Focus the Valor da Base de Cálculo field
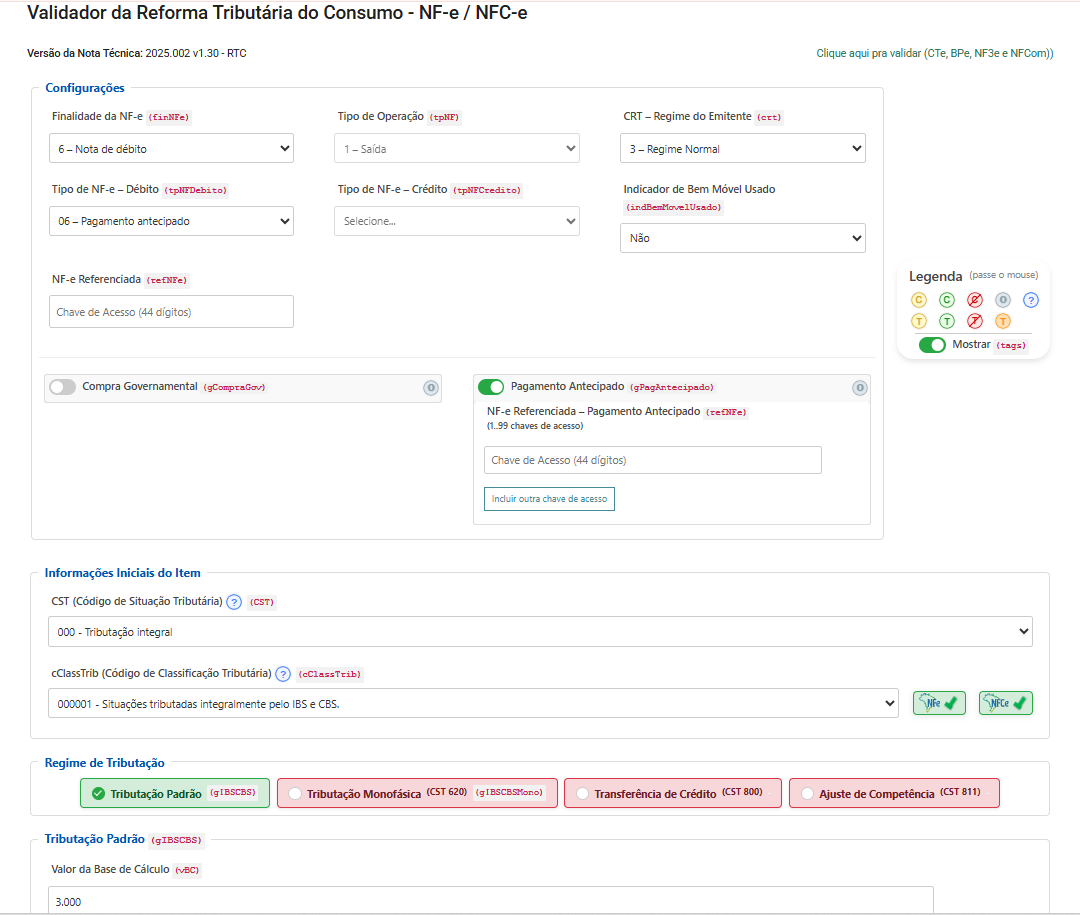This screenshot has height=915, width=1080. [x=490, y=901]
